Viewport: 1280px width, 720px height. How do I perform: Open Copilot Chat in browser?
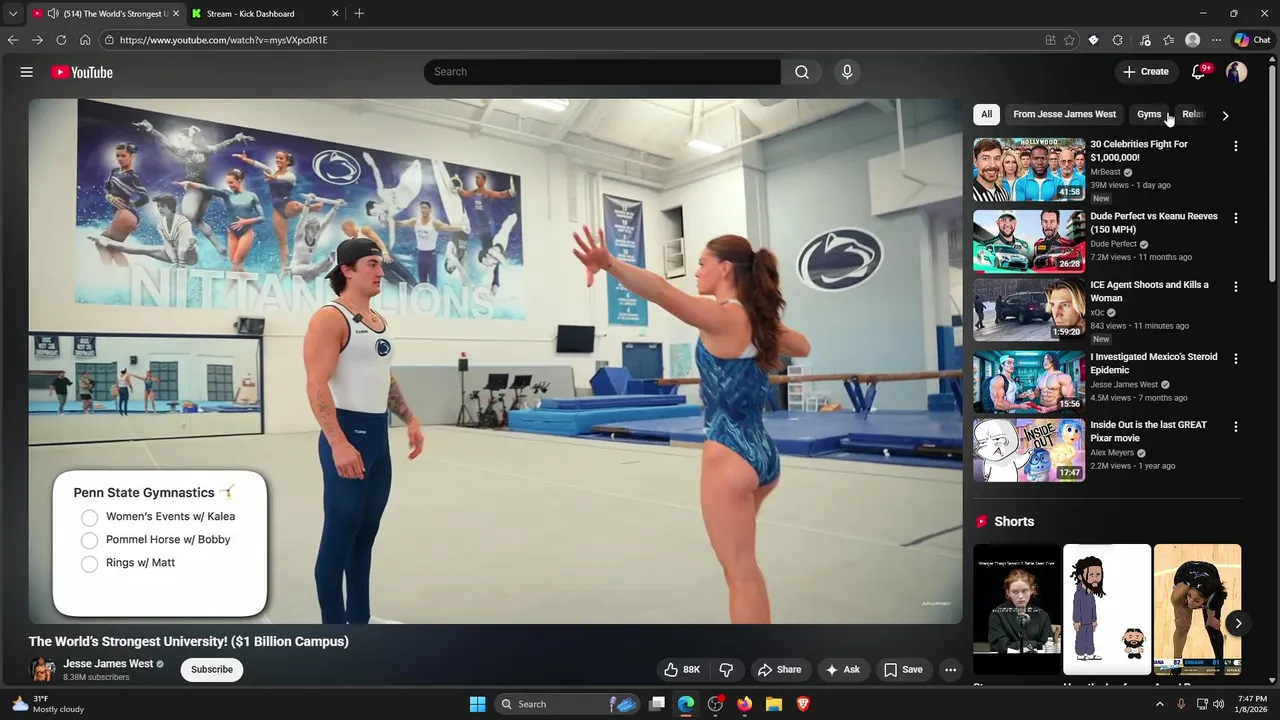point(1252,40)
